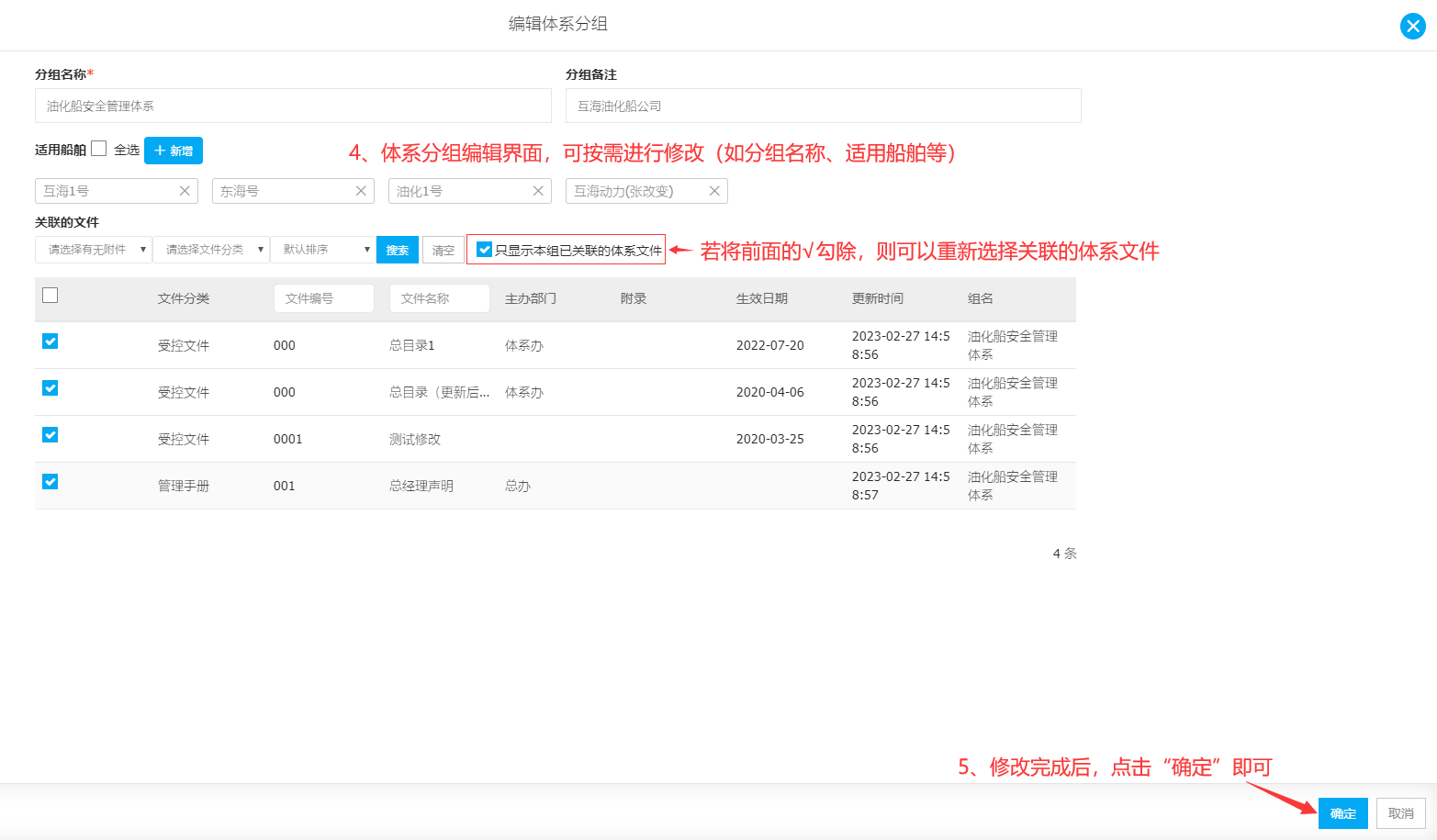
Task: Click department cell 总办
Action: pos(518,486)
